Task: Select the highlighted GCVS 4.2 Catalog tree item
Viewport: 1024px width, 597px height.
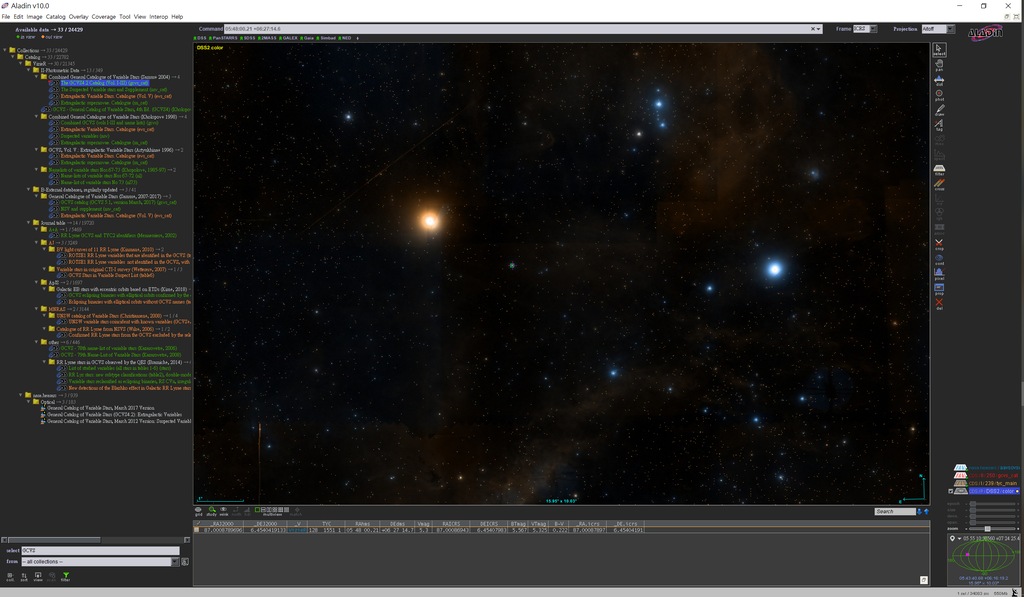Action: point(104,83)
